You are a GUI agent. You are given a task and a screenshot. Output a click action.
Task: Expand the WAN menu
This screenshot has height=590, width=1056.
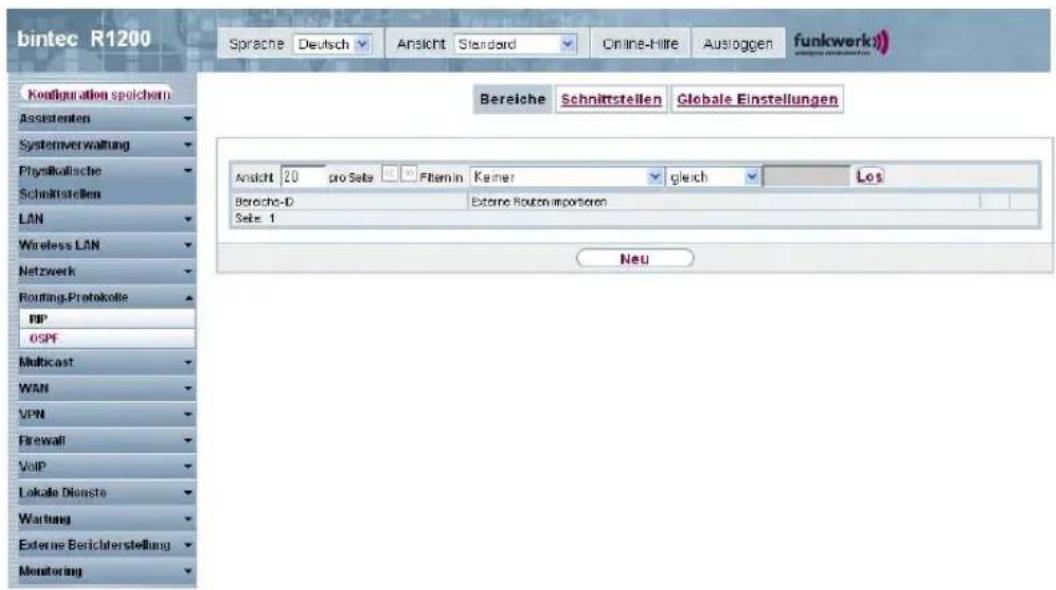coord(106,389)
